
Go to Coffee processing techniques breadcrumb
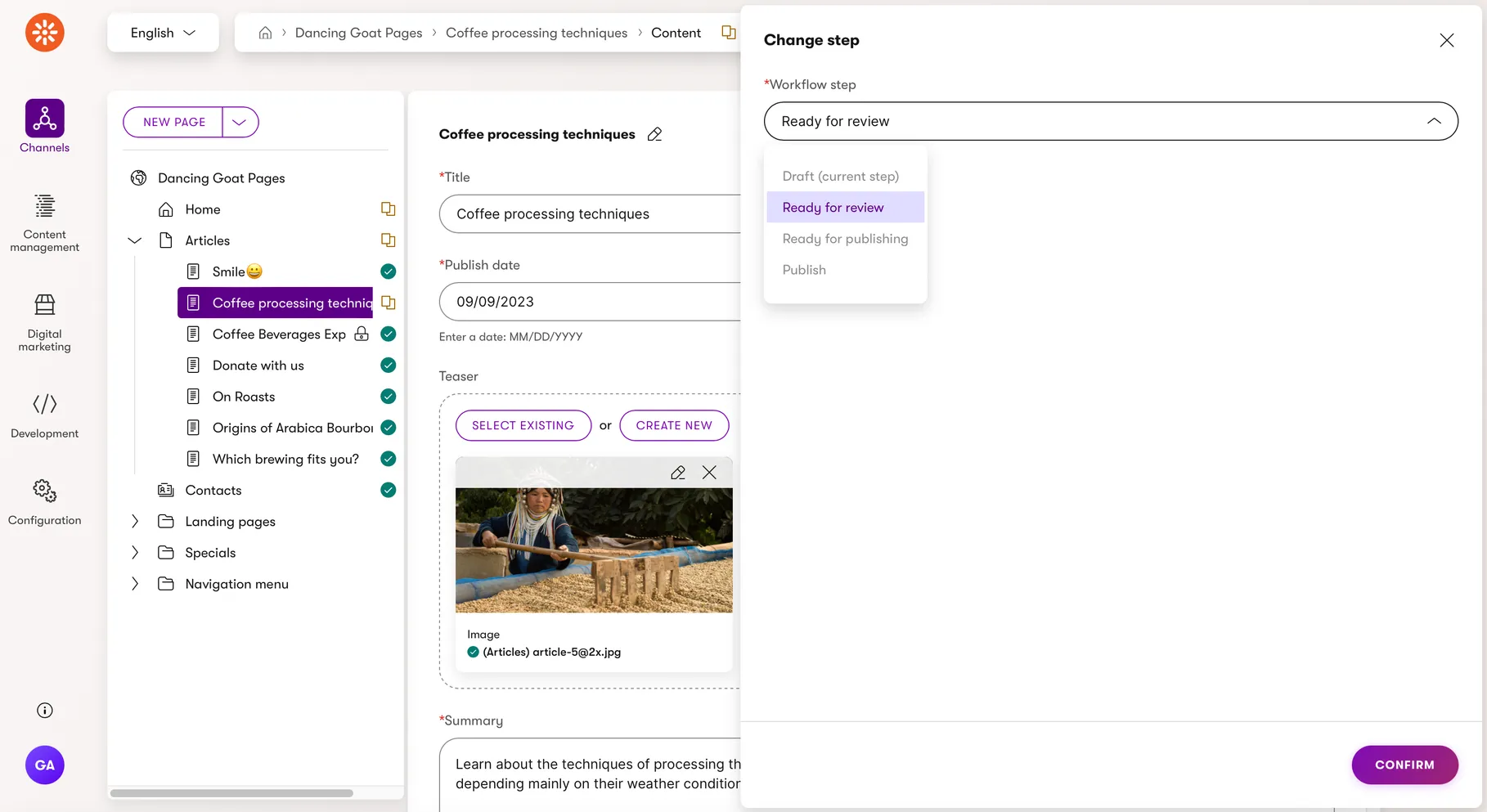[537, 33]
